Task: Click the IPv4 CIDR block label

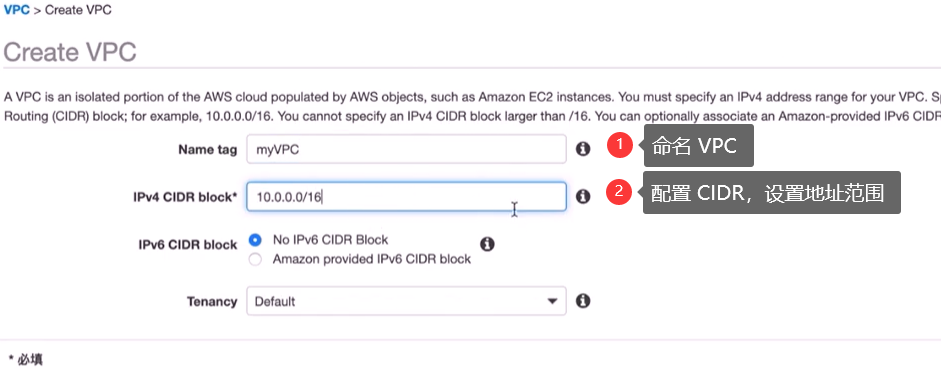Action: [x=185, y=197]
